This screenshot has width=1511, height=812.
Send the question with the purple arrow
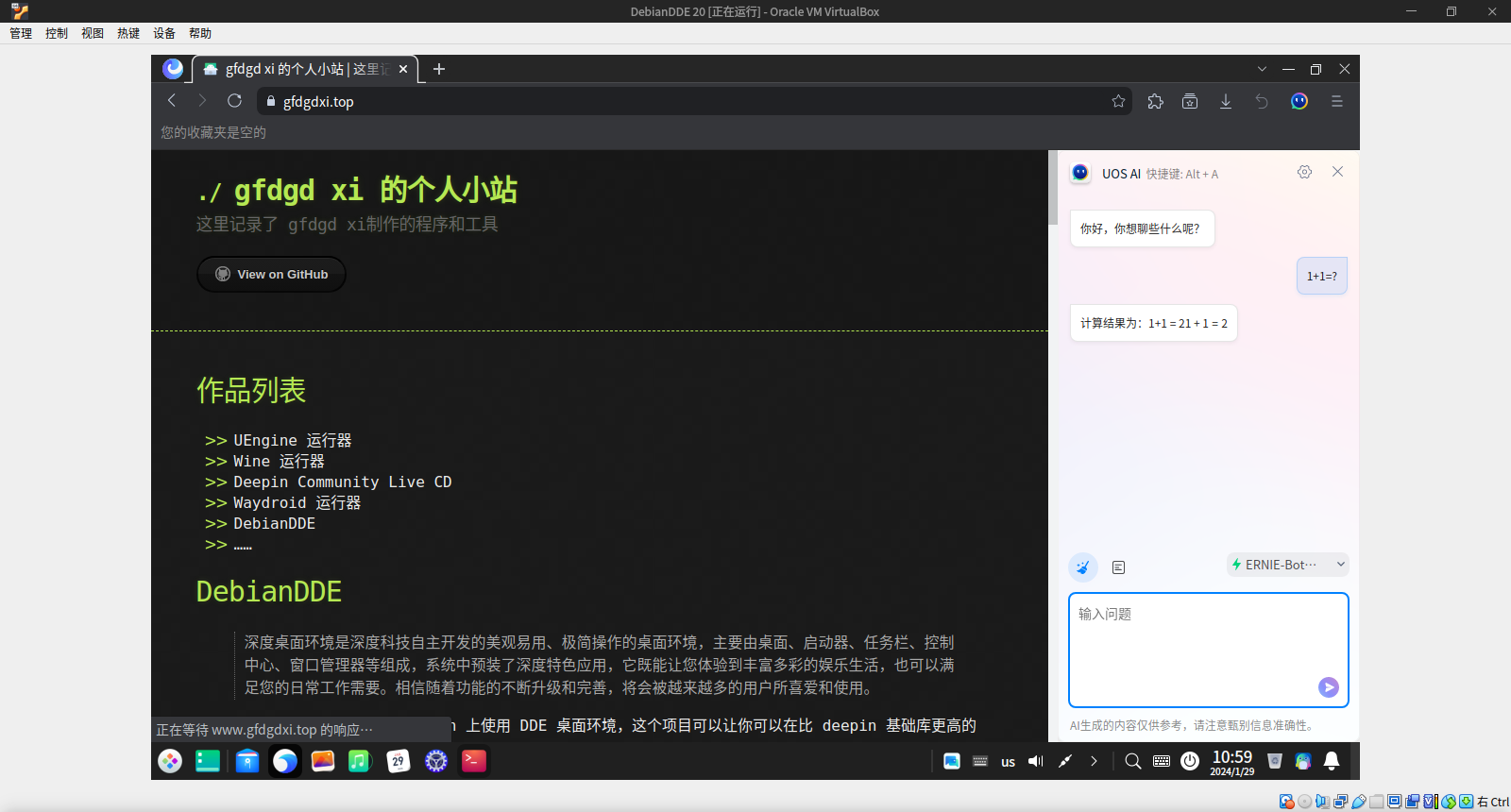tap(1329, 687)
